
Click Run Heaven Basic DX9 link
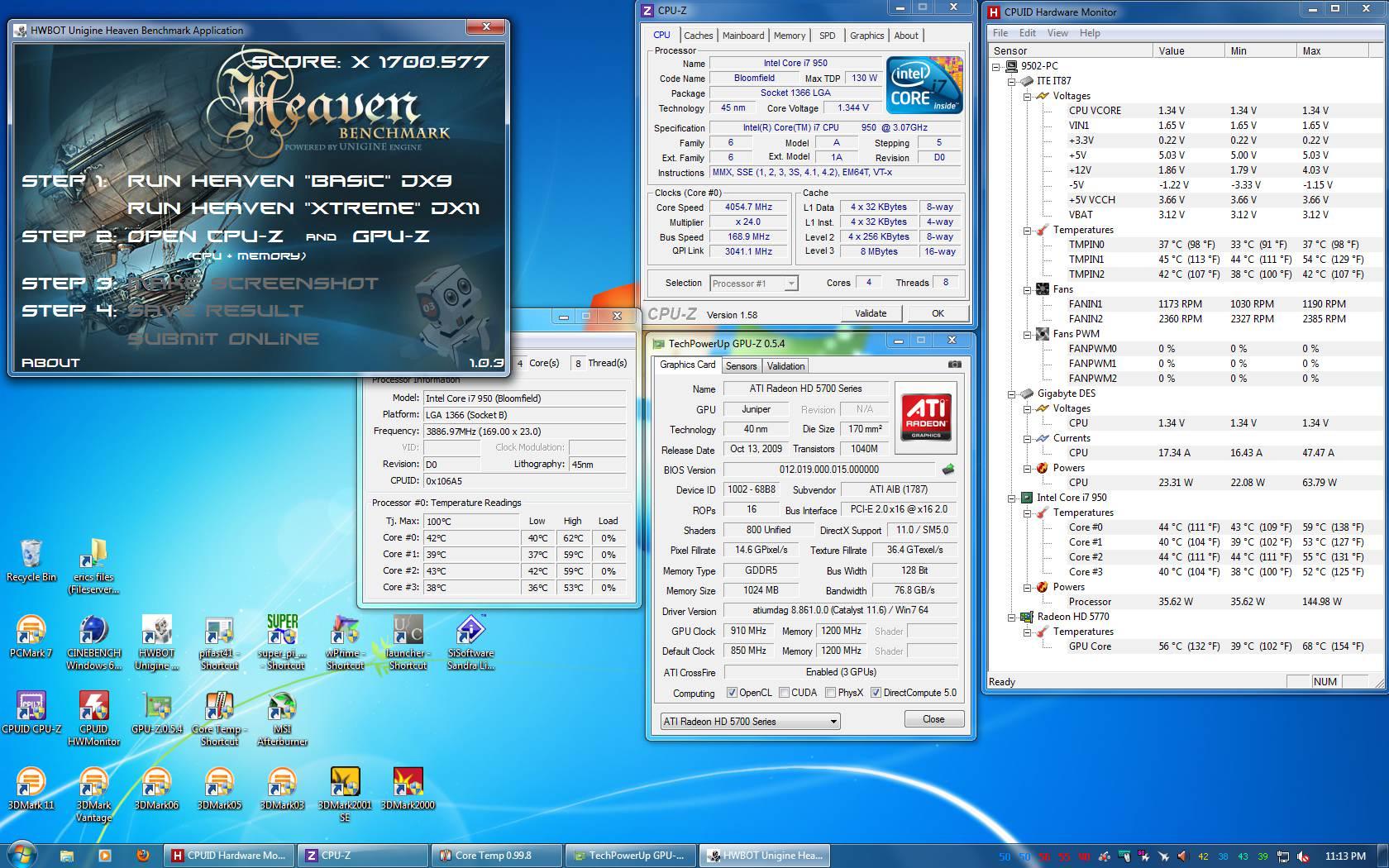pos(289,181)
